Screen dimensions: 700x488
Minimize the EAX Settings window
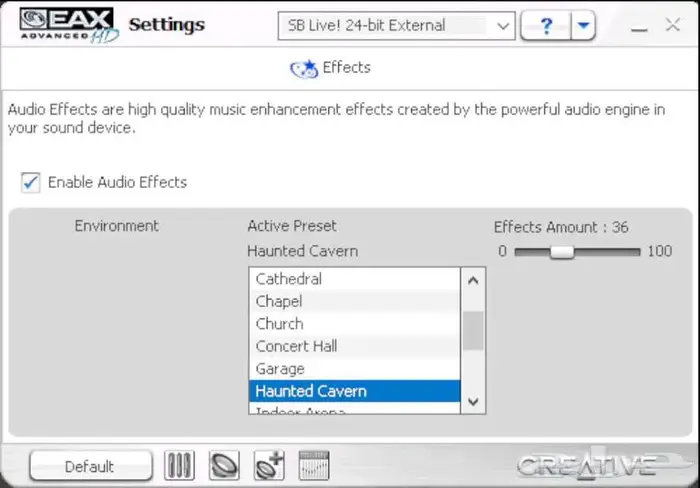coord(638,26)
